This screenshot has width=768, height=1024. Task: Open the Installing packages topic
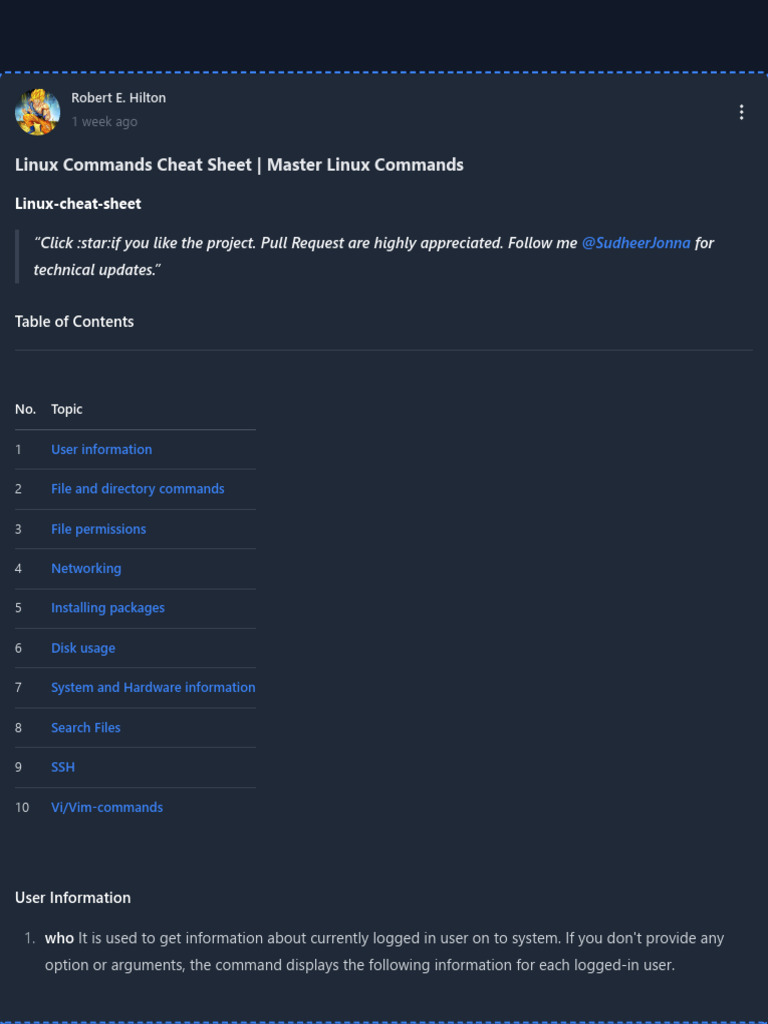click(108, 608)
